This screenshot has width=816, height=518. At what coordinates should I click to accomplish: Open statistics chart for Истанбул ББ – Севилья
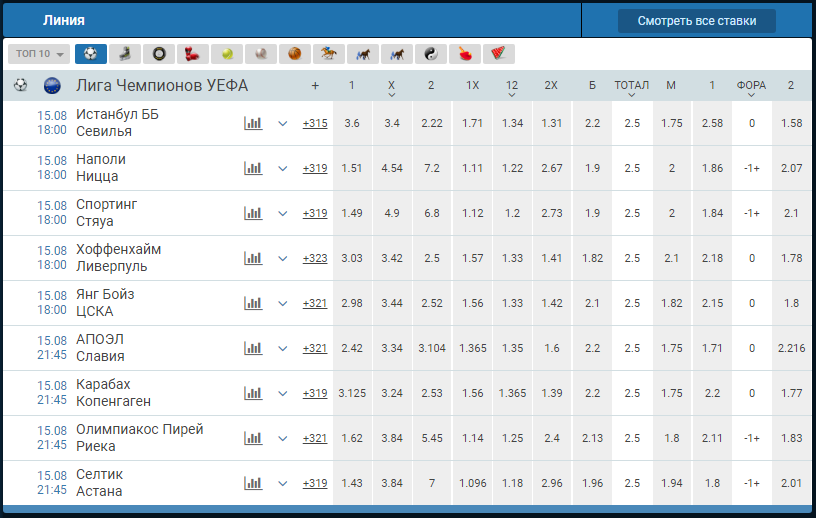pos(253,123)
